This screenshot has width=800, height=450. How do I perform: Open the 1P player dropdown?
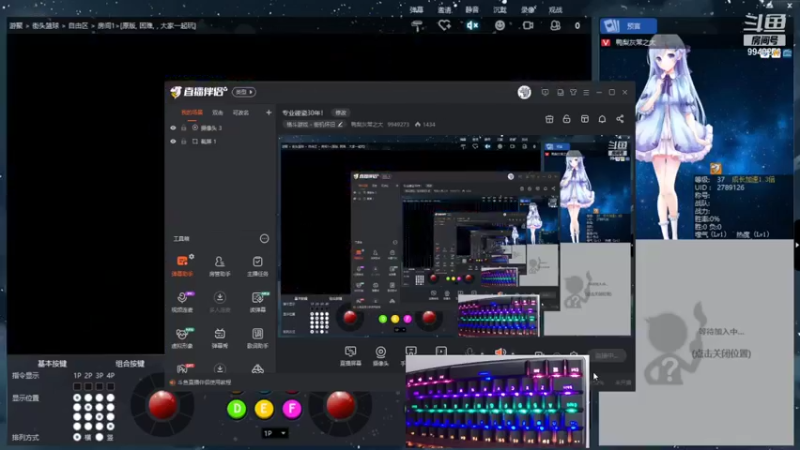[274, 433]
